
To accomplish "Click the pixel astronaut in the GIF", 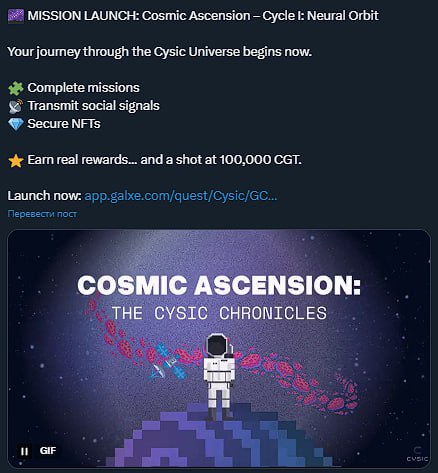I will [x=219, y=376].
